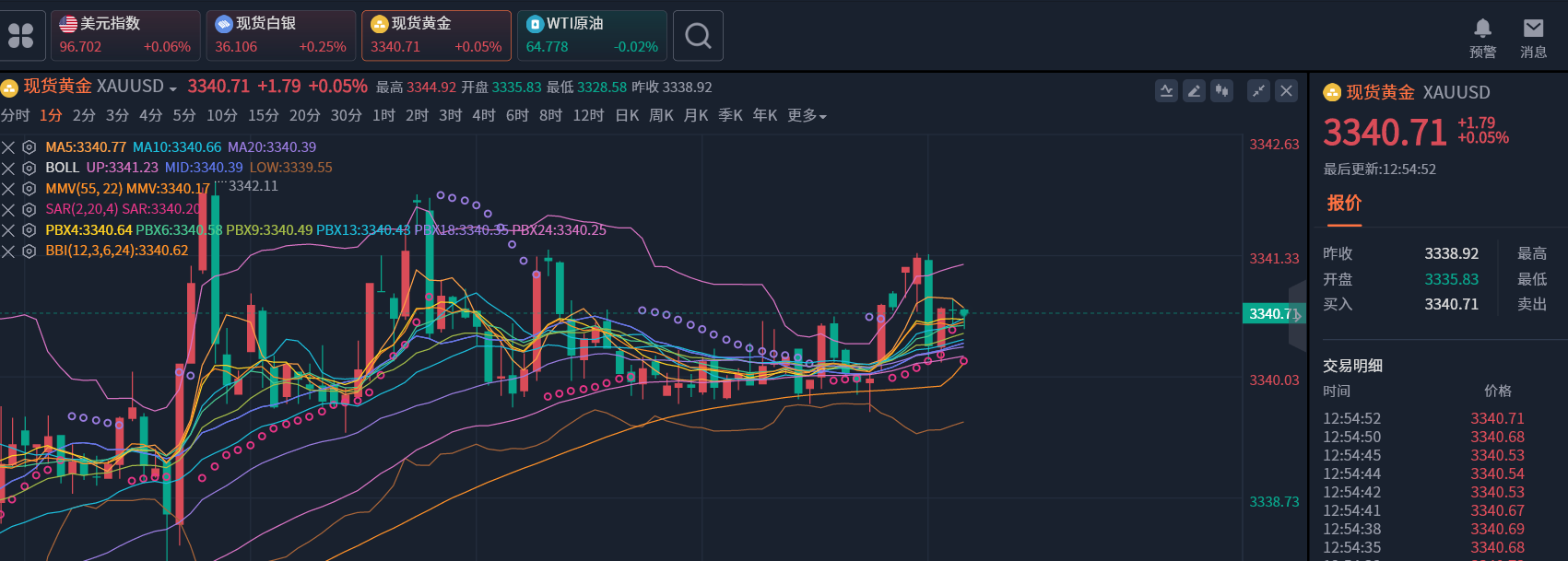Remove the SAR indicator with X

(x=8, y=209)
